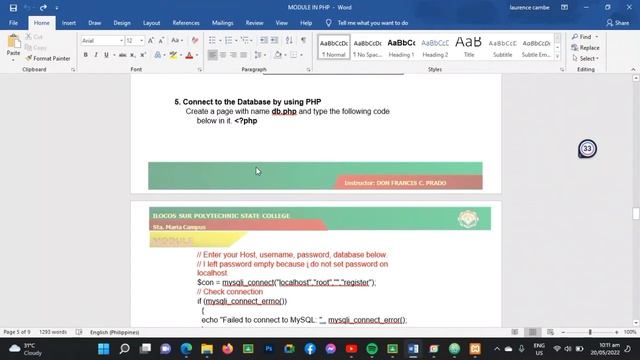Open Spotify from the taskbar

coord(372,349)
